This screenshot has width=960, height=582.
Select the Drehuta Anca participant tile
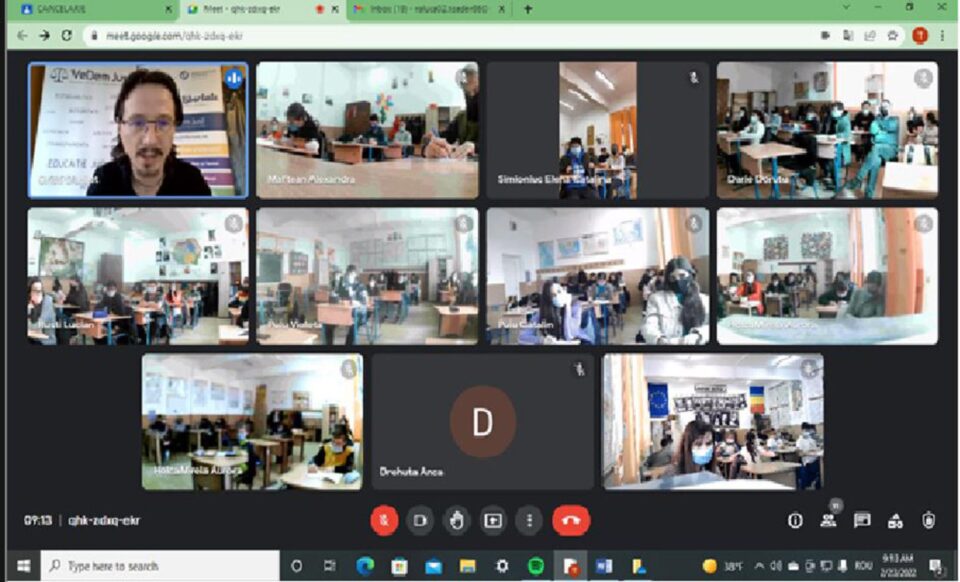click(x=482, y=421)
